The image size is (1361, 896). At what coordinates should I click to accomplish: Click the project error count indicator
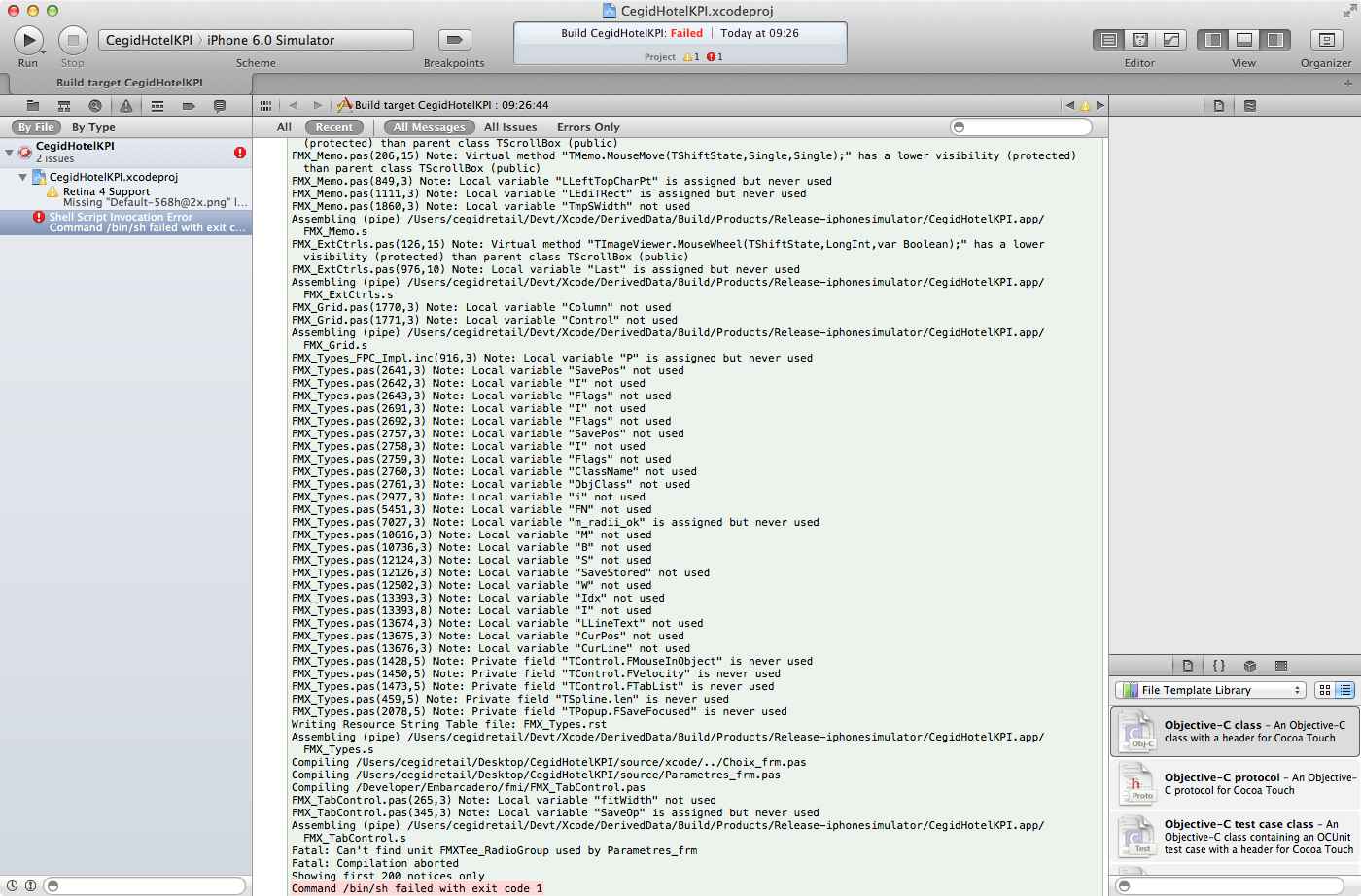715,57
